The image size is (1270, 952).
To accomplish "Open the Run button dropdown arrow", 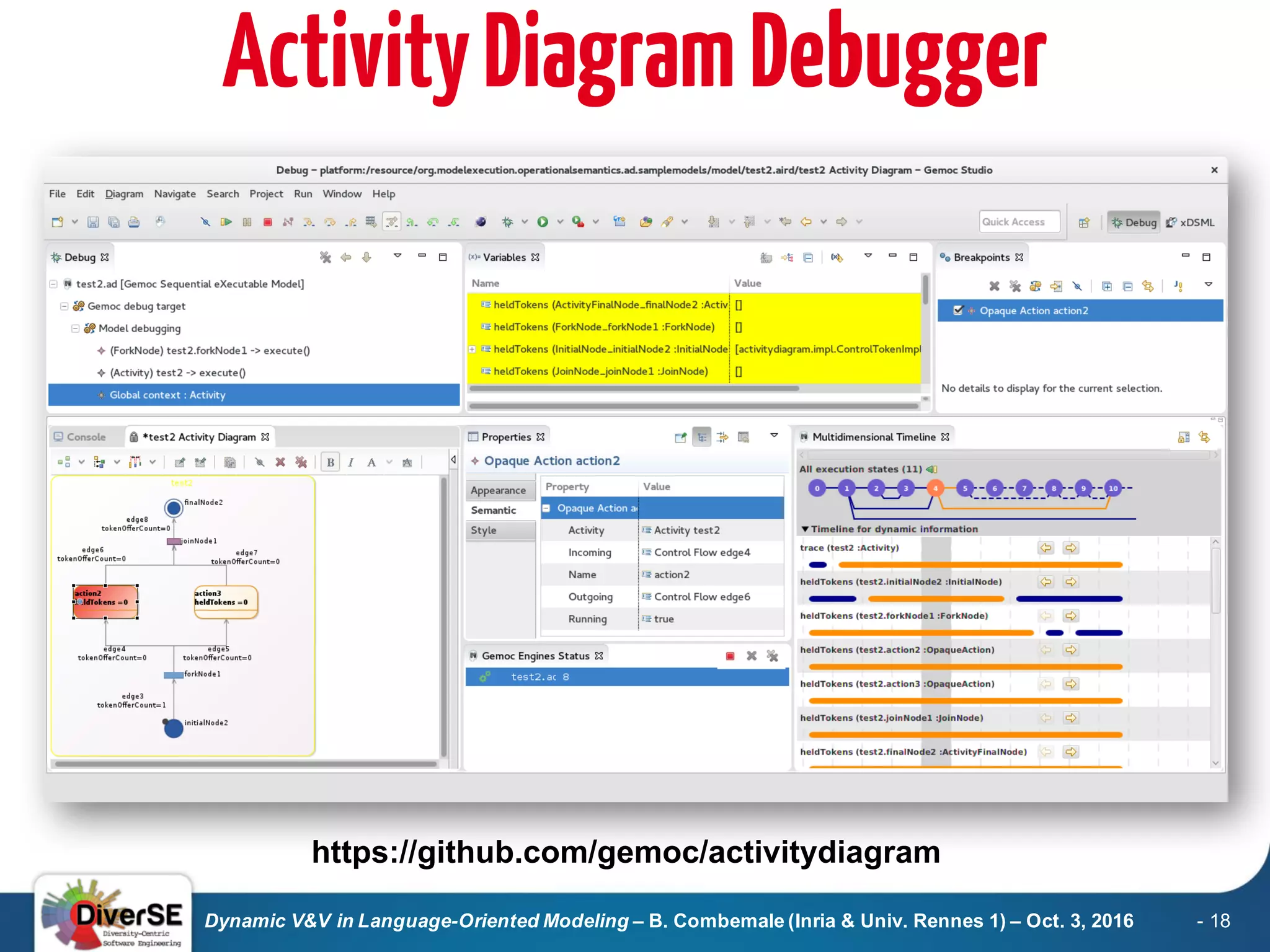I will (x=559, y=222).
